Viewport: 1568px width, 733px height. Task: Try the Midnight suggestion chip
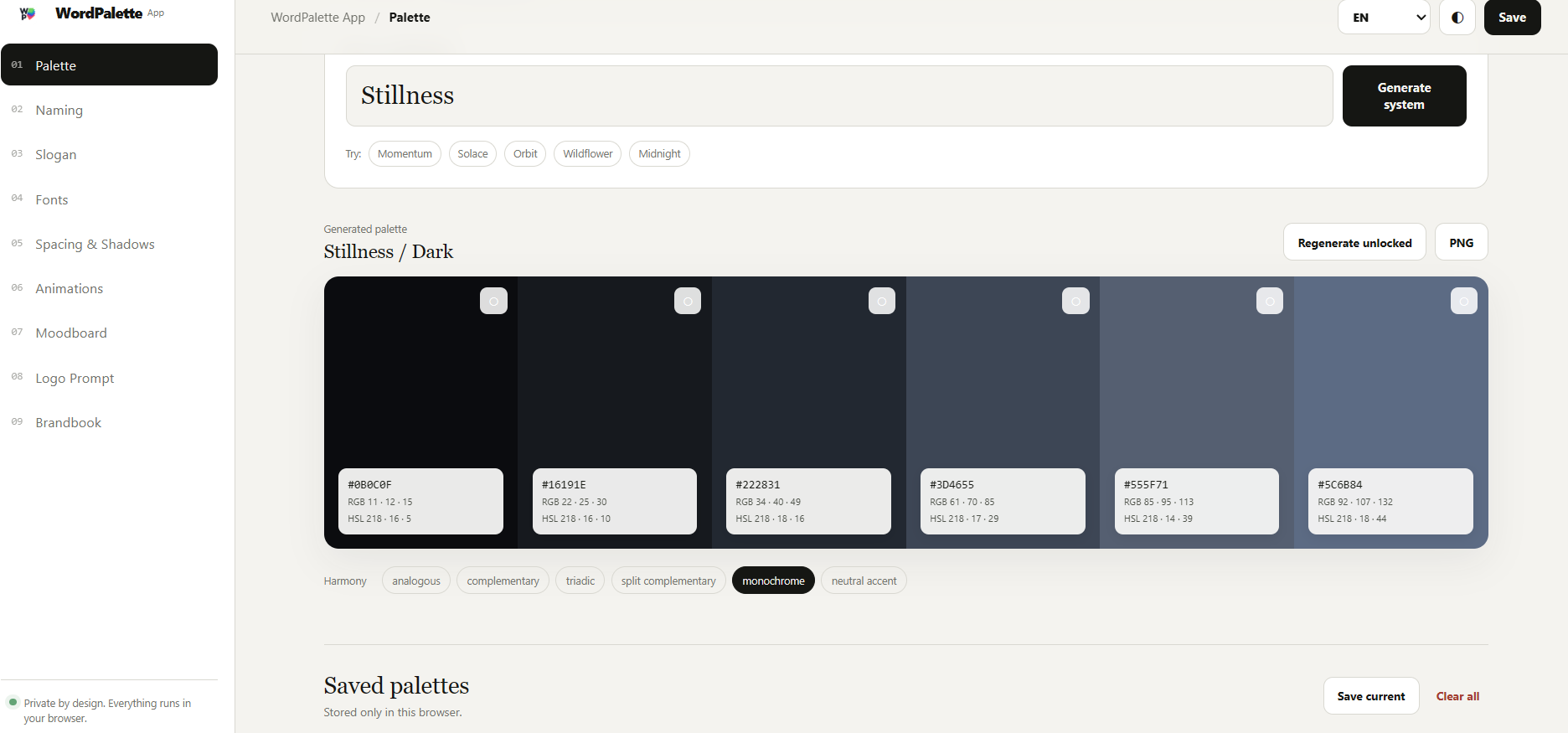(659, 153)
